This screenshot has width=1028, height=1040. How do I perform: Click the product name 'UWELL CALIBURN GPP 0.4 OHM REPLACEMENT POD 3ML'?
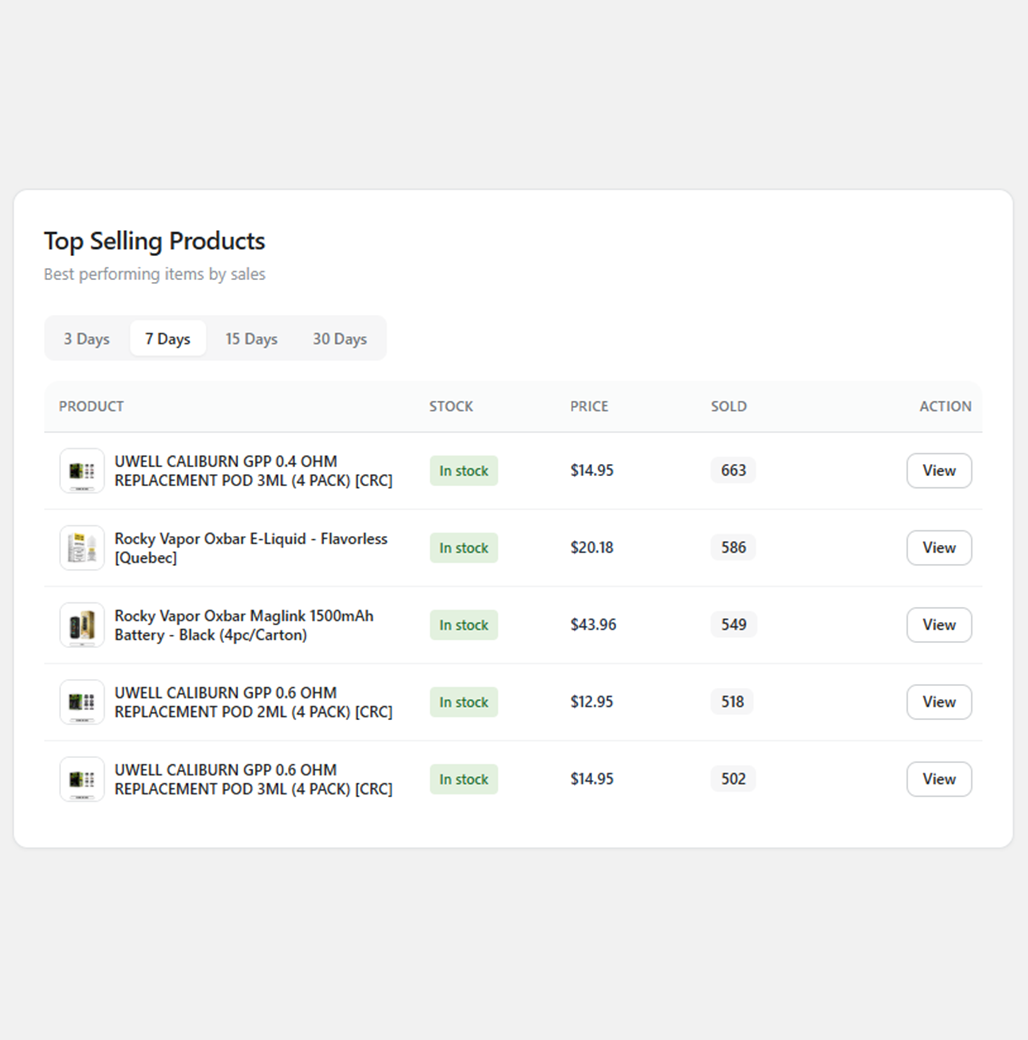coord(253,471)
